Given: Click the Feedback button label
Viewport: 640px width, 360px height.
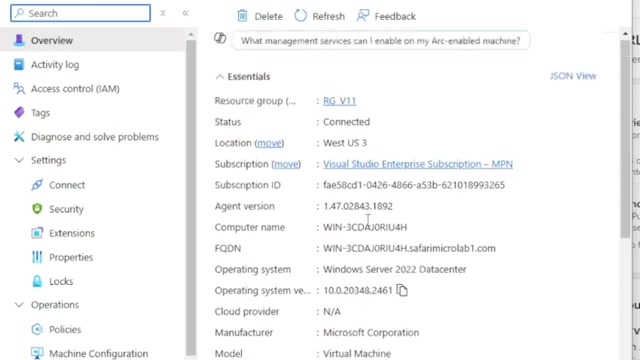Looking at the screenshot, I should 395,16.
